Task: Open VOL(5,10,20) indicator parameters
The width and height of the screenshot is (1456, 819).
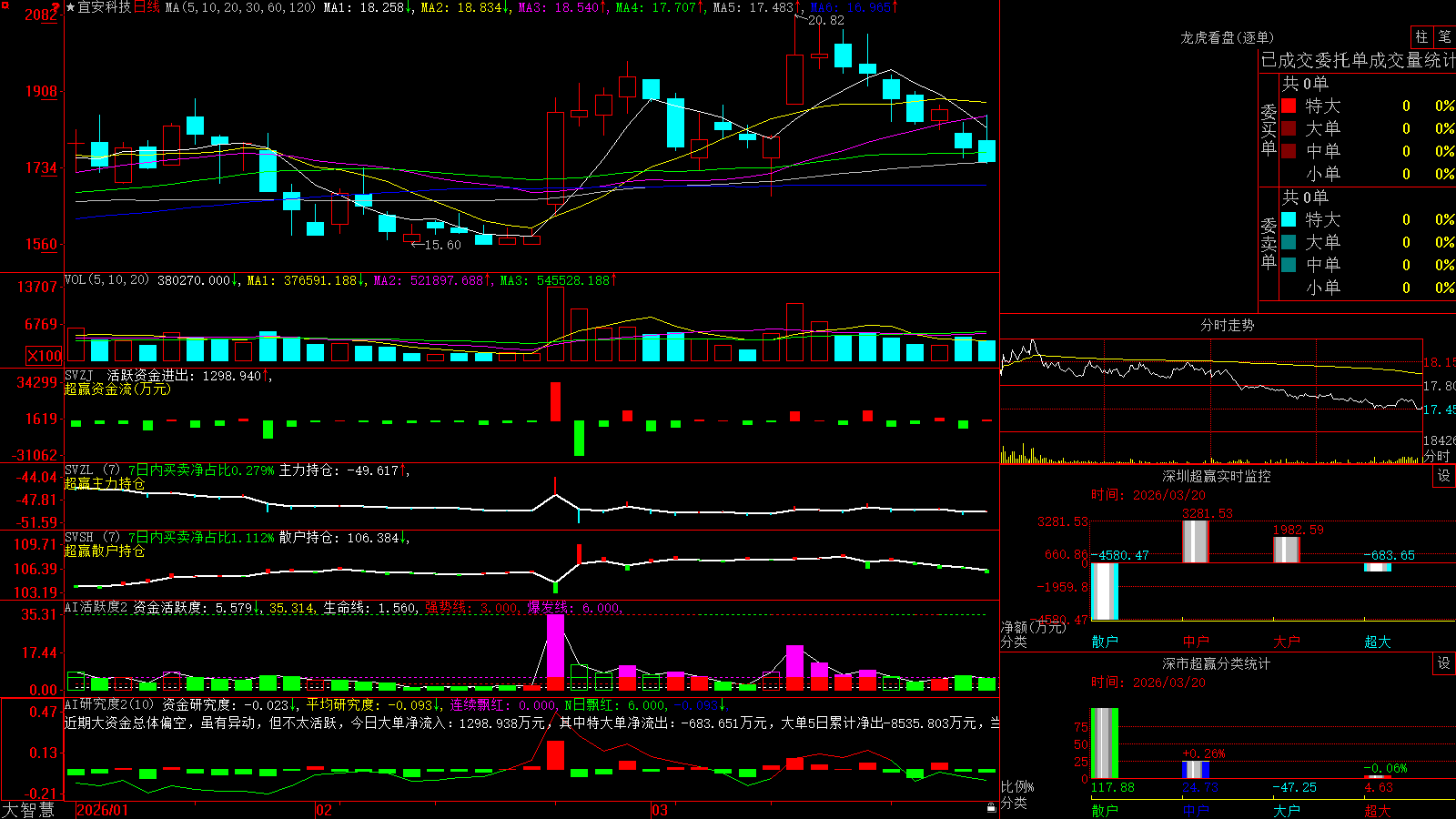Action: click(x=106, y=279)
